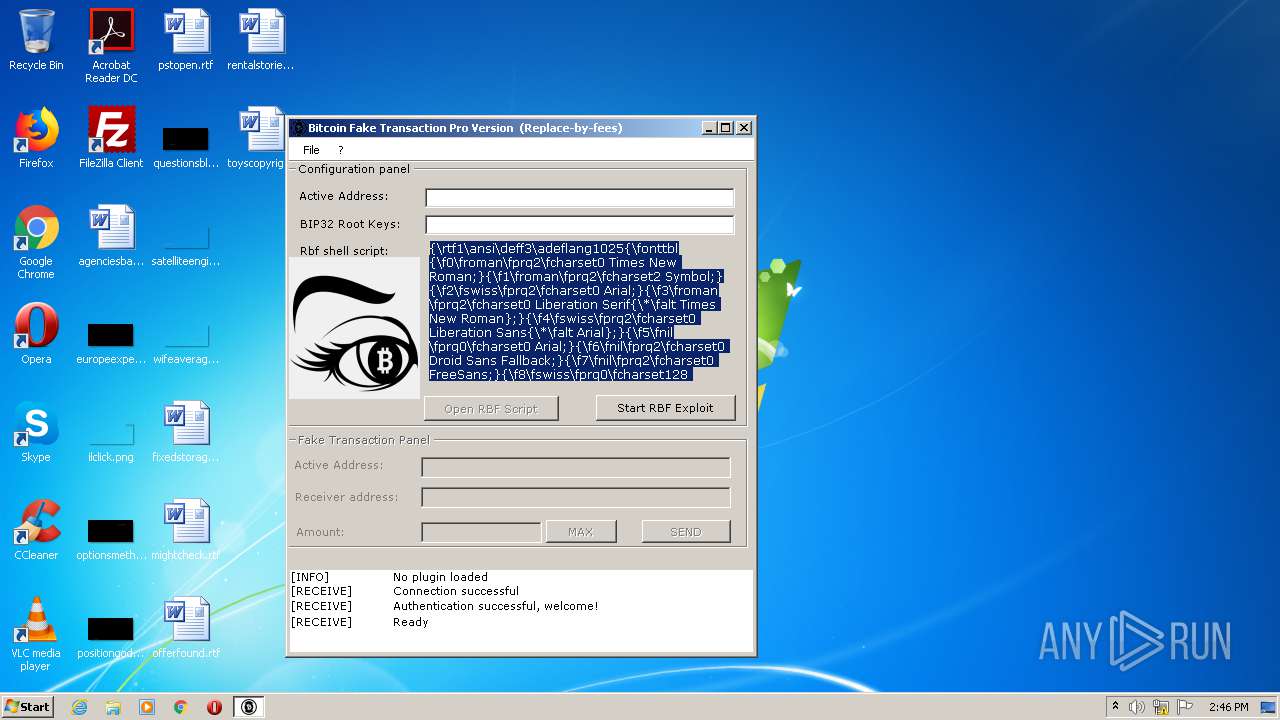Click the Receiver address field
The height and width of the screenshot is (720, 1280).
[x=576, y=497]
